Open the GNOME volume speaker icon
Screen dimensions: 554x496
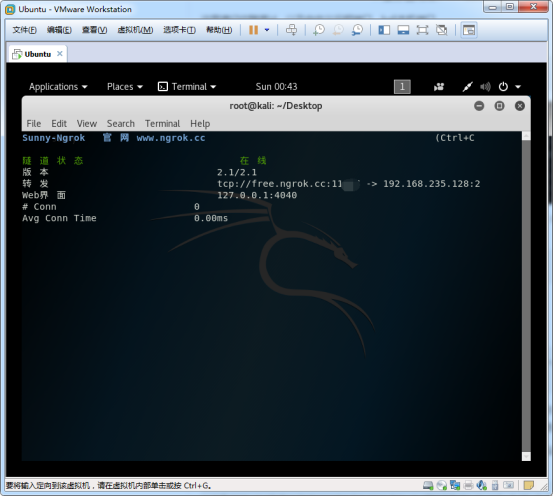(x=485, y=87)
